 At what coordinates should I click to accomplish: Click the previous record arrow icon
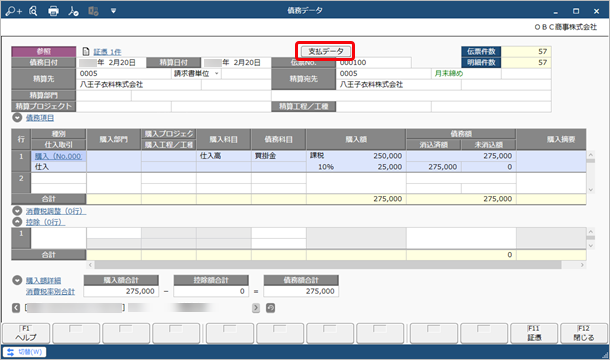(x=16, y=308)
